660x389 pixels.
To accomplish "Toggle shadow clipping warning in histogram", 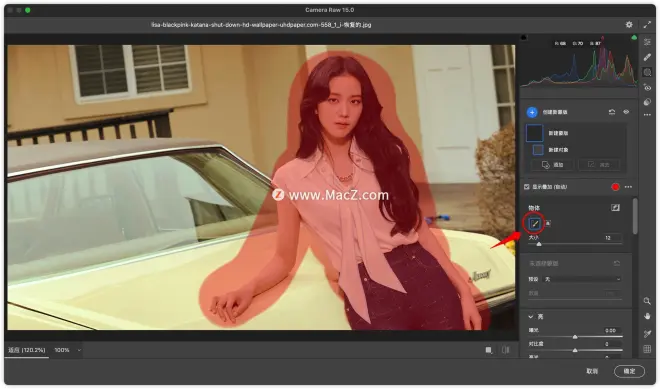I will tap(524, 37).
